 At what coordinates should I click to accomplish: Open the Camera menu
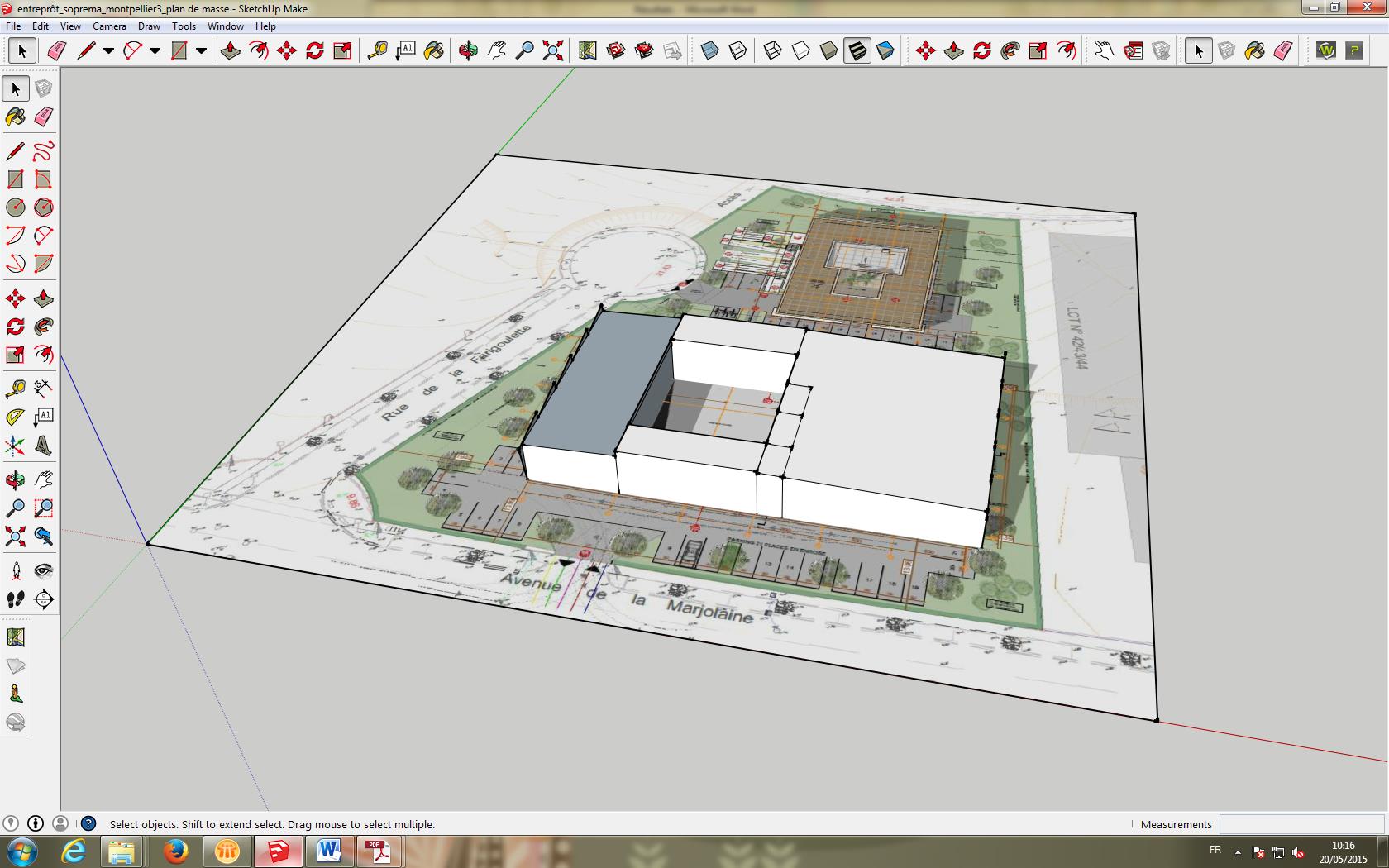coord(109,26)
